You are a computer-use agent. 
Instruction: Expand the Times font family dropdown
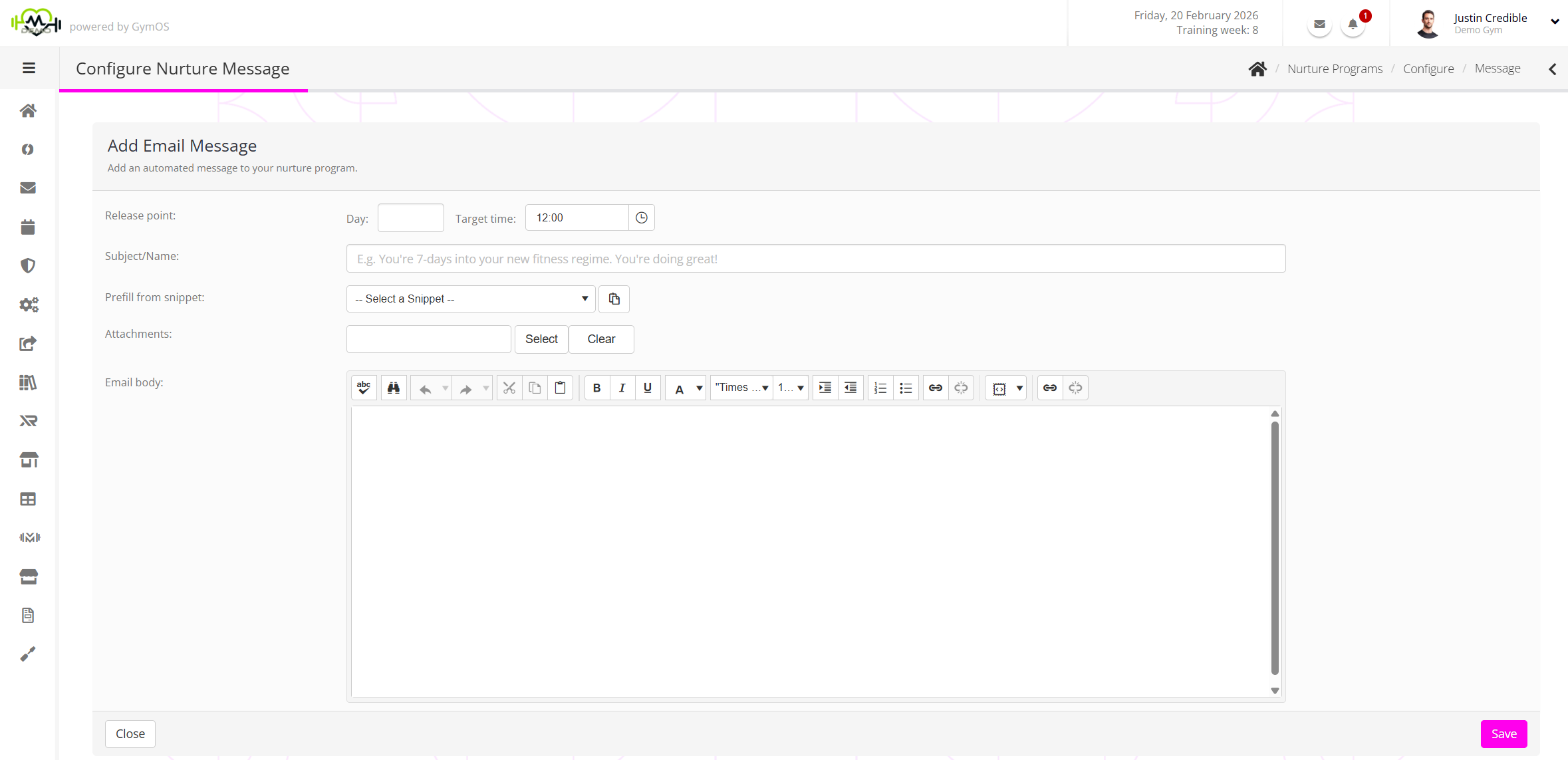coord(741,388)
